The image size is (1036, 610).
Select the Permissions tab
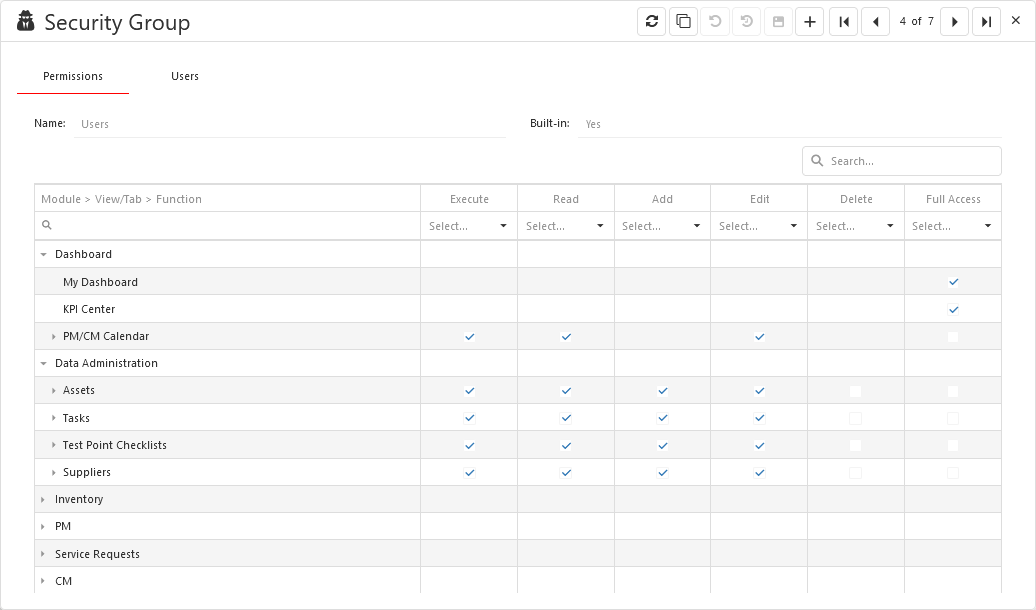tap(72, 75)
